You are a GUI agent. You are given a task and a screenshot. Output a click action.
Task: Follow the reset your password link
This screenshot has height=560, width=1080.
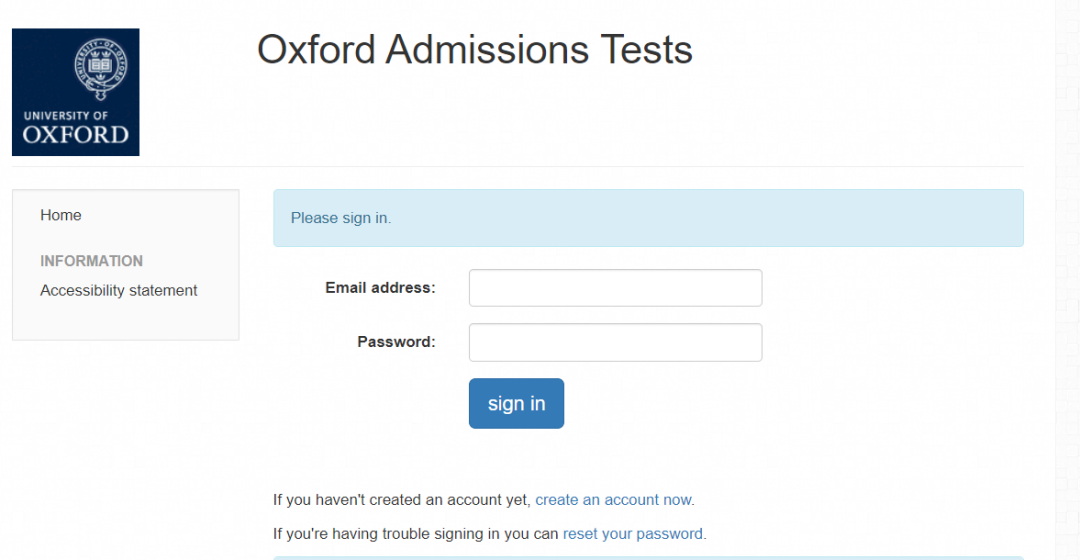pyautogui.click(x=632, y=534)
